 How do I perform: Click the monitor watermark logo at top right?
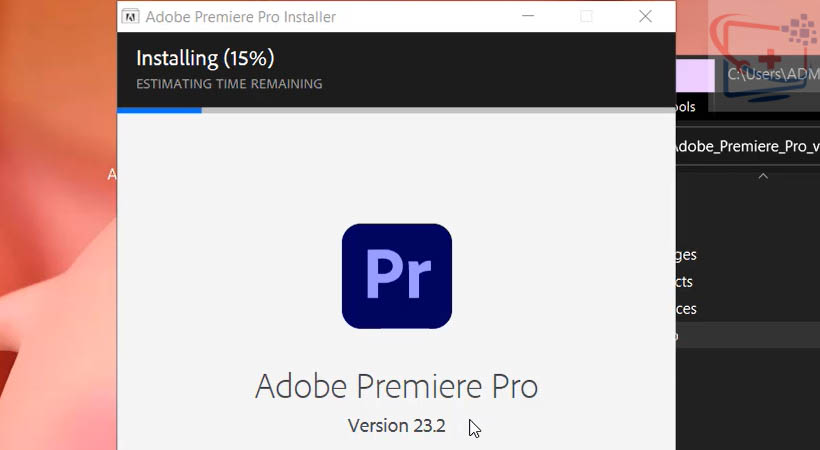[765, 53]
